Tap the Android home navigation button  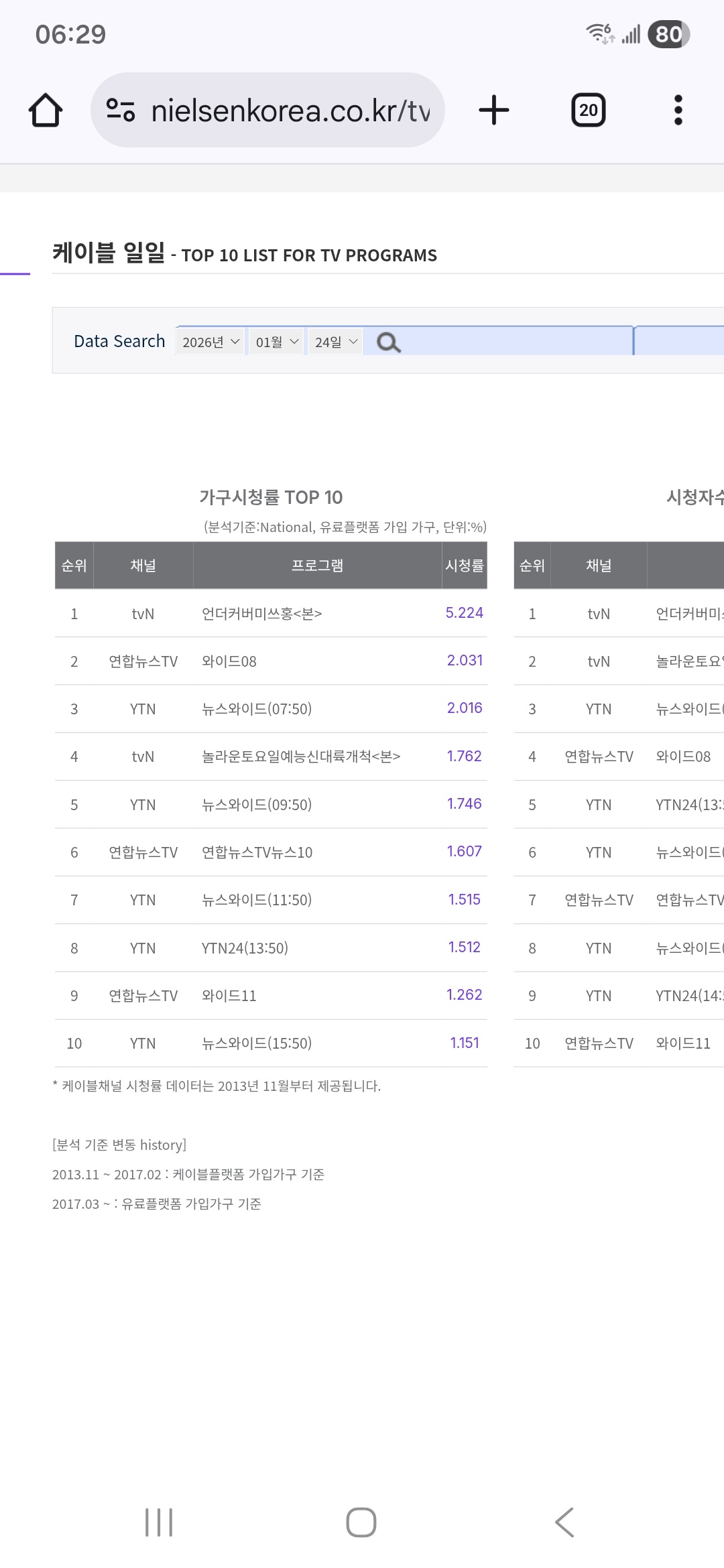361,1522
